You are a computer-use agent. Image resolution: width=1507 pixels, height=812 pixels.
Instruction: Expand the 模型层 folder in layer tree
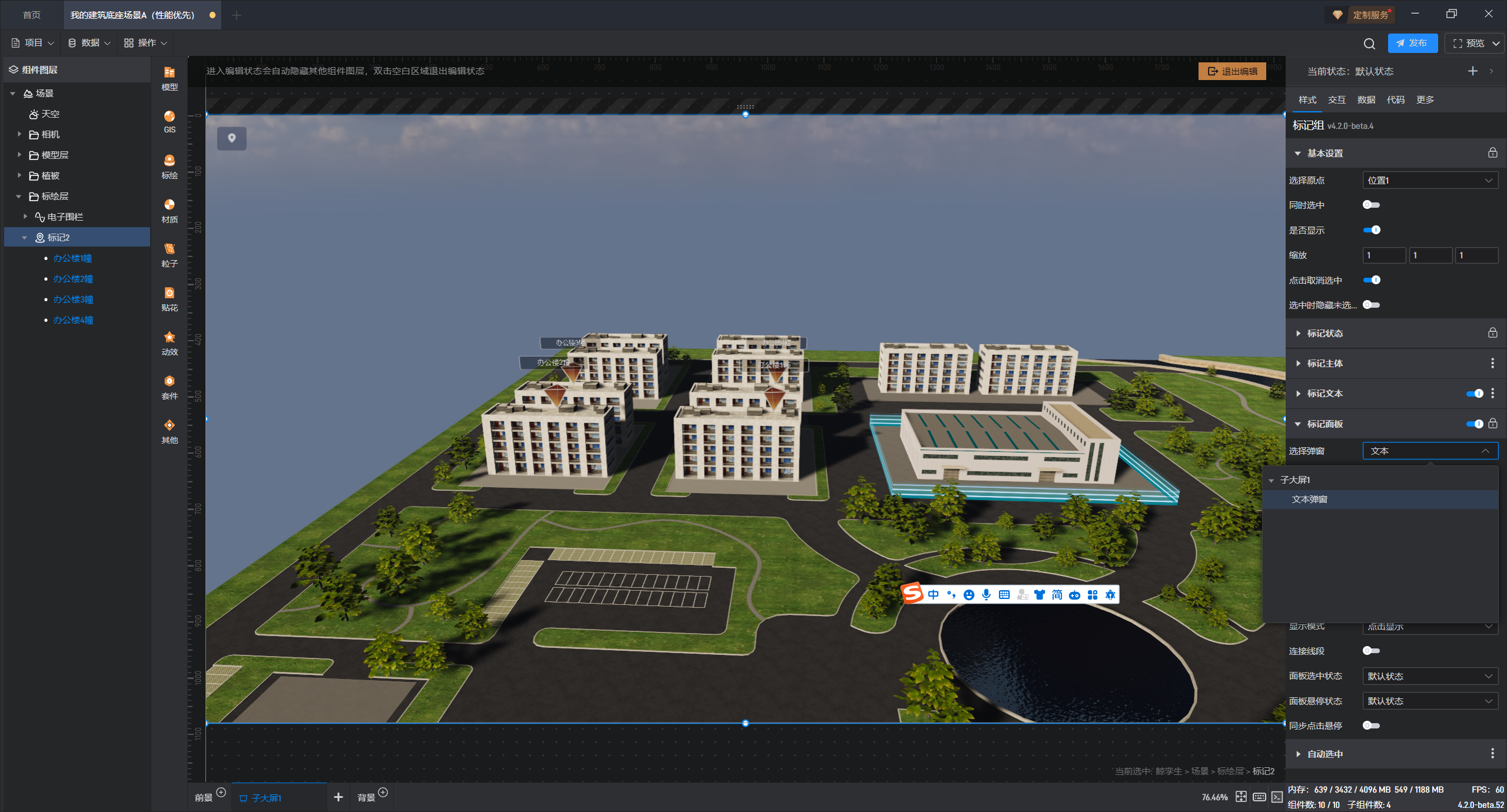(19, 155)
